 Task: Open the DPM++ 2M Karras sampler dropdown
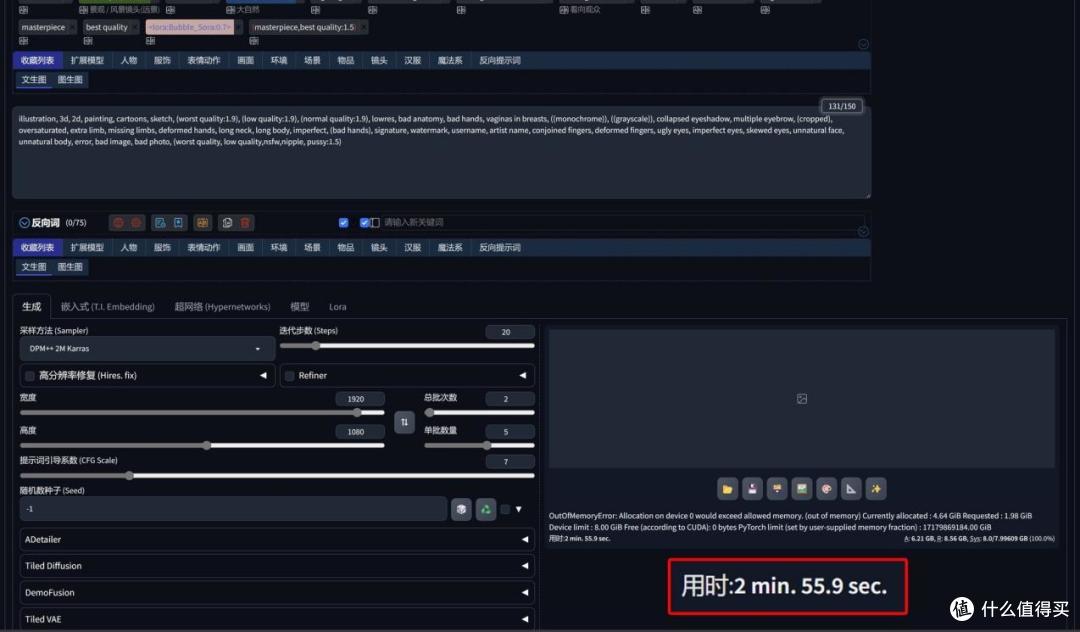pos(147,349)
